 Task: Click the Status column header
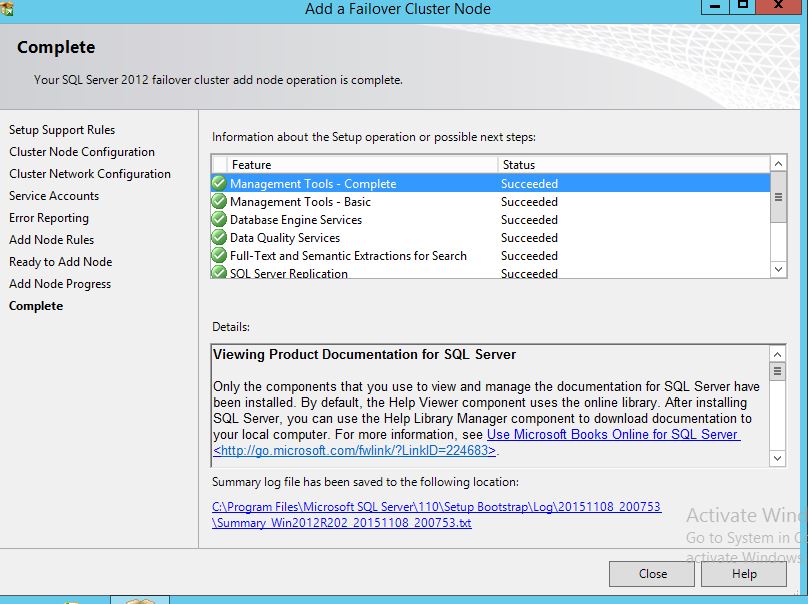tap(634, 164)
